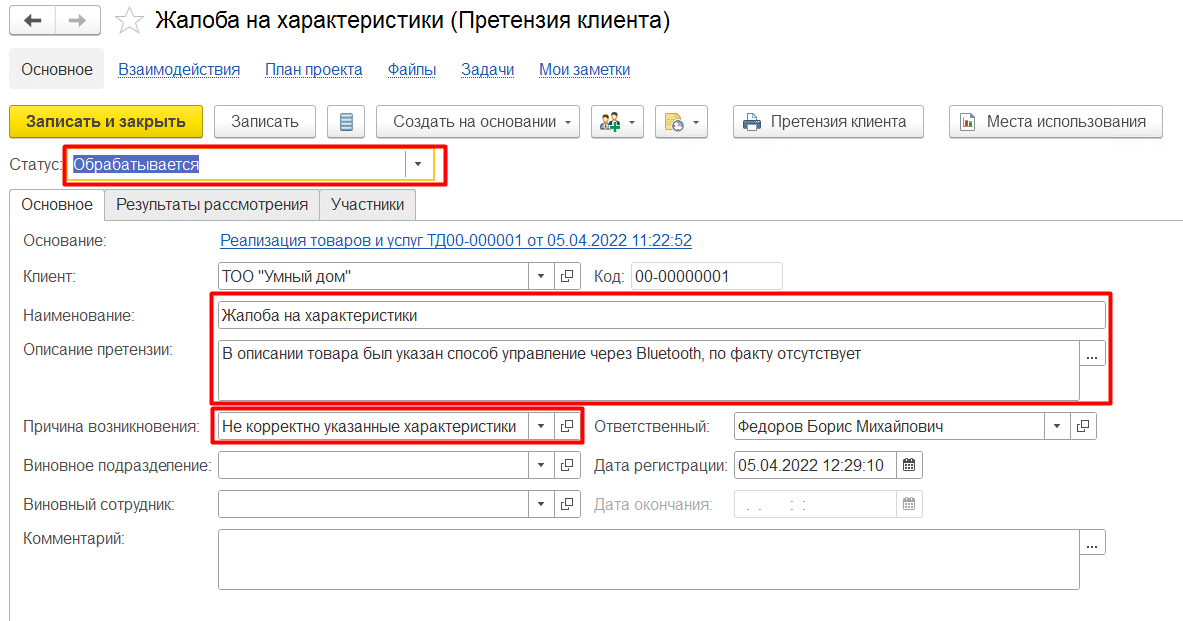Open the participants icon dropdown in toolbar

coord(620,122)
